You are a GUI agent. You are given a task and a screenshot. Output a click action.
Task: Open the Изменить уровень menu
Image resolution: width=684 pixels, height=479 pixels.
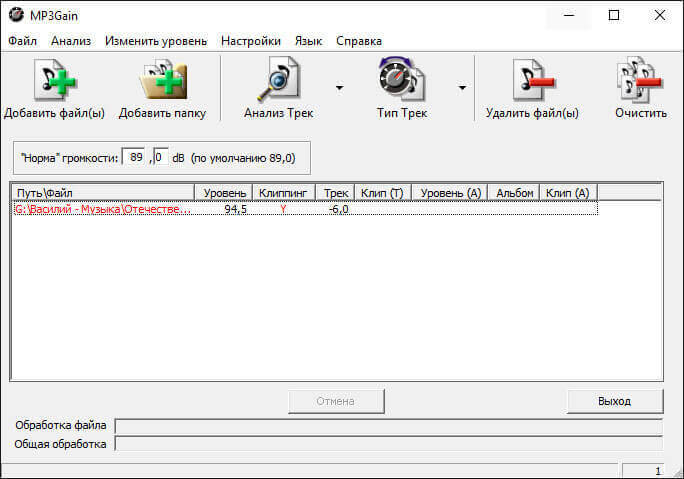click(156, 41)
